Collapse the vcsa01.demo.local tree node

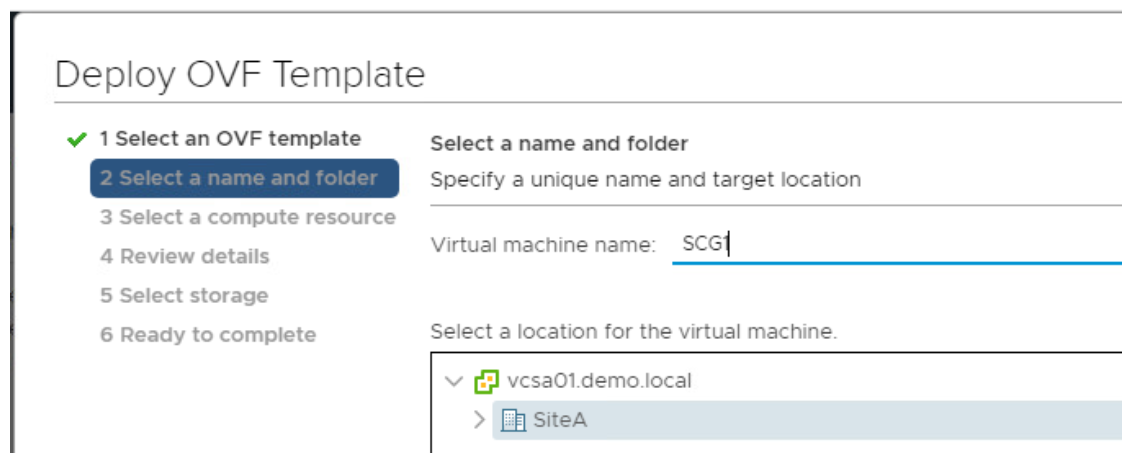click(453, 381)
